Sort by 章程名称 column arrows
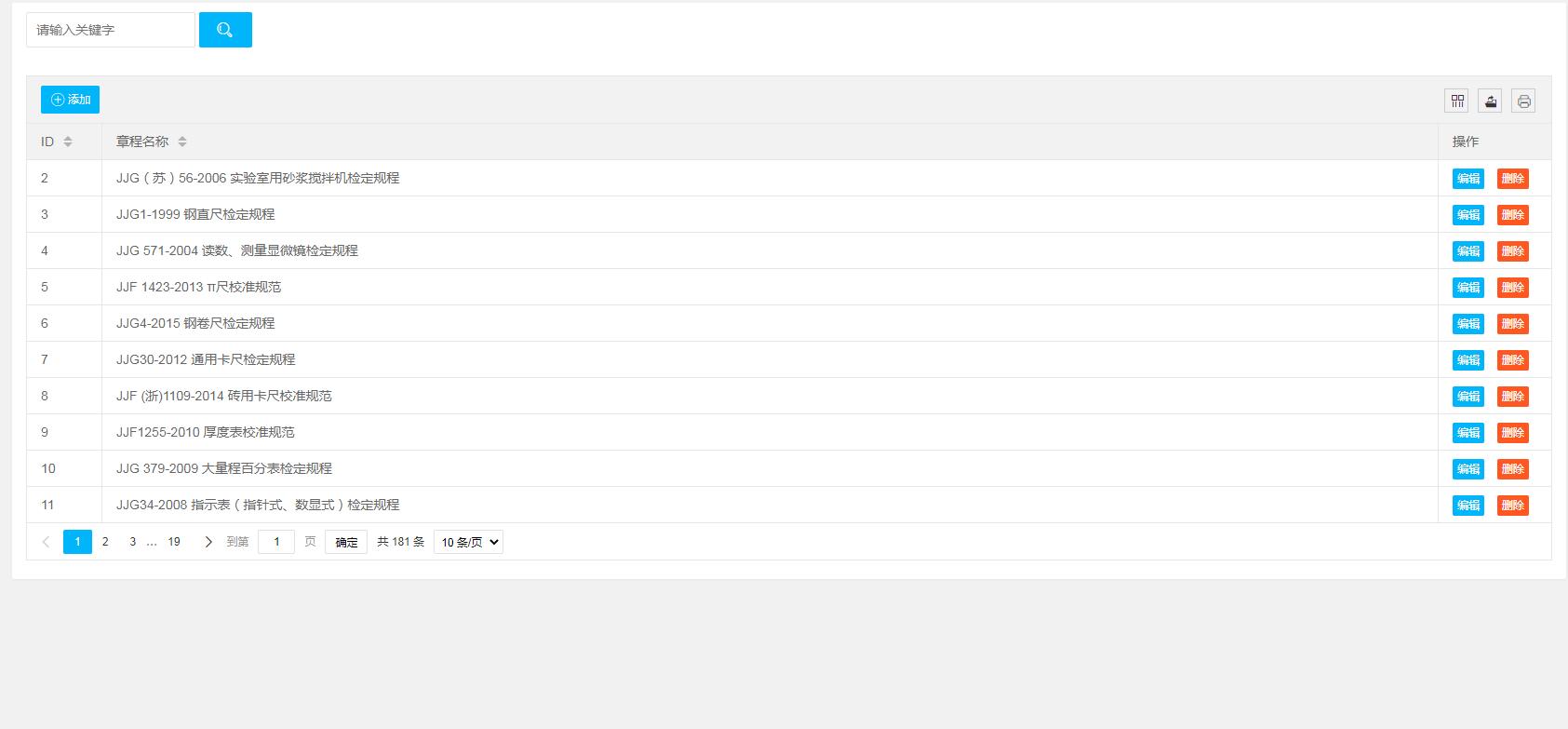 182,142
